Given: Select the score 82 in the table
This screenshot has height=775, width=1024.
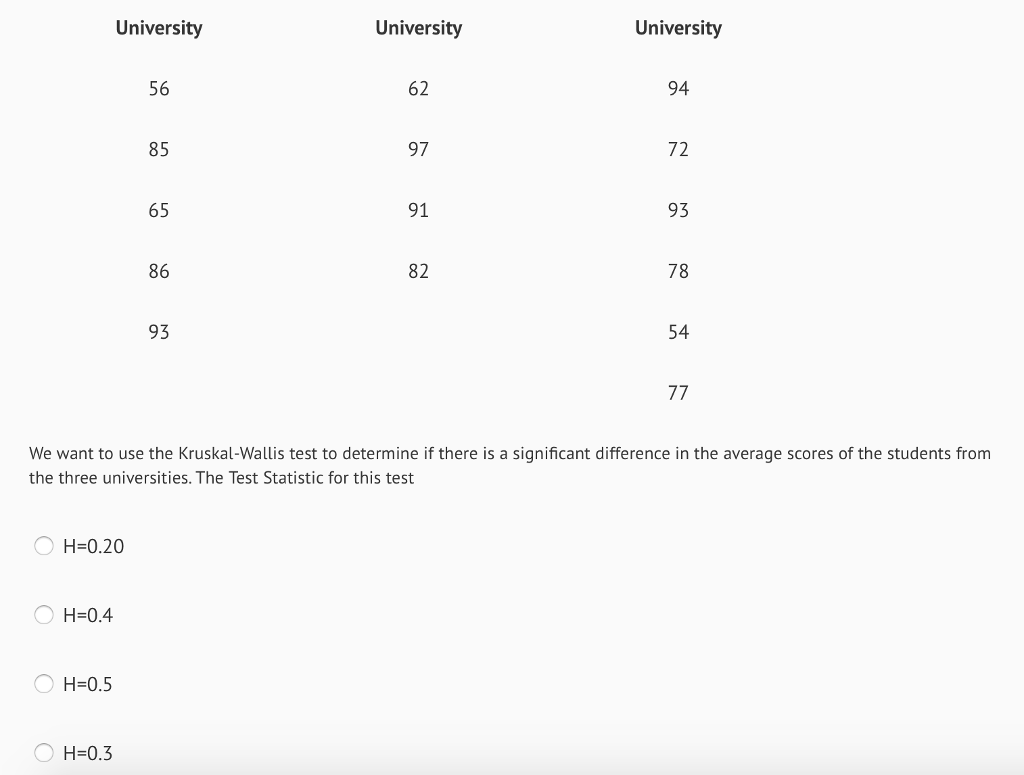Looking at the screenshot, I should [x=418, y=271].
